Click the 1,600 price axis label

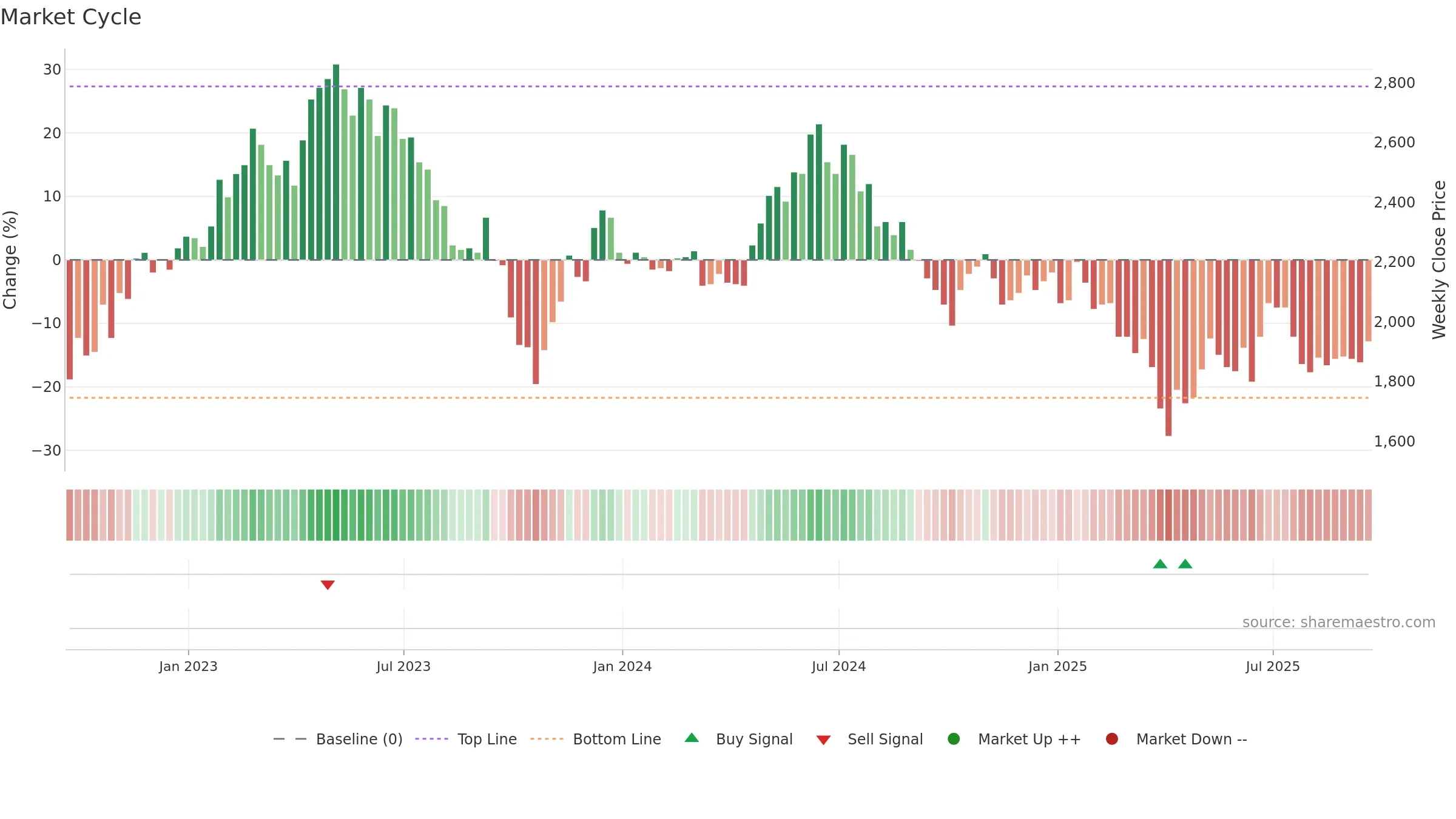[1394, 441]
